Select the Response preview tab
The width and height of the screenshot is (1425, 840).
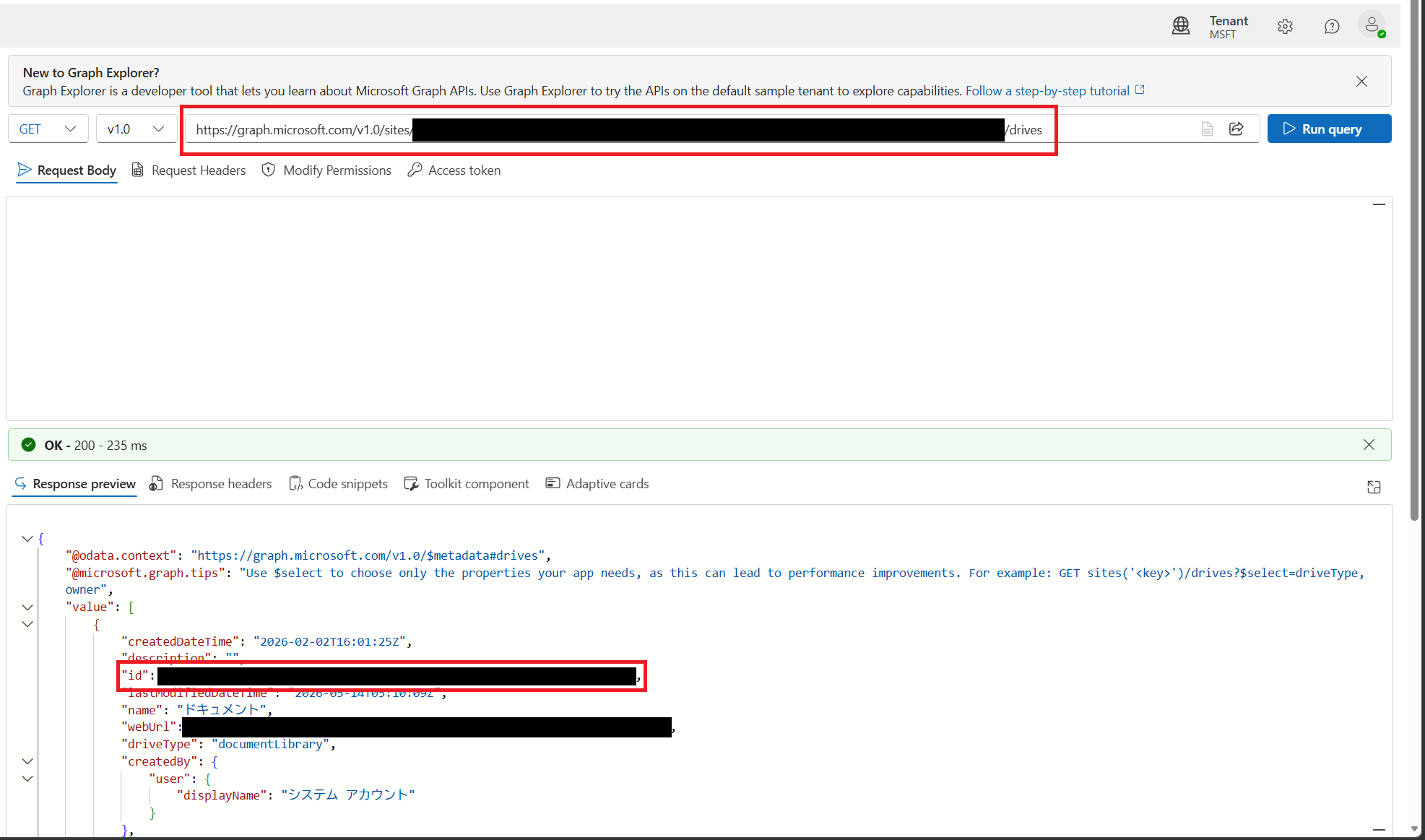coord(75,484)
